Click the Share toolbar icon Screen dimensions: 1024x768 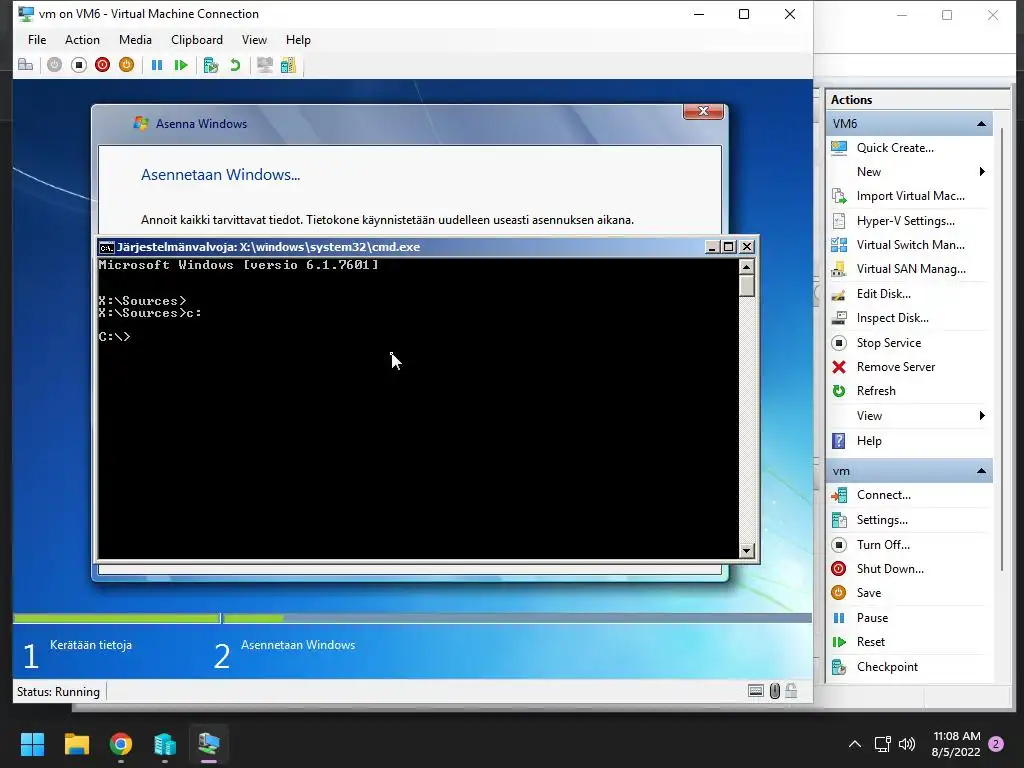(289, 65)
